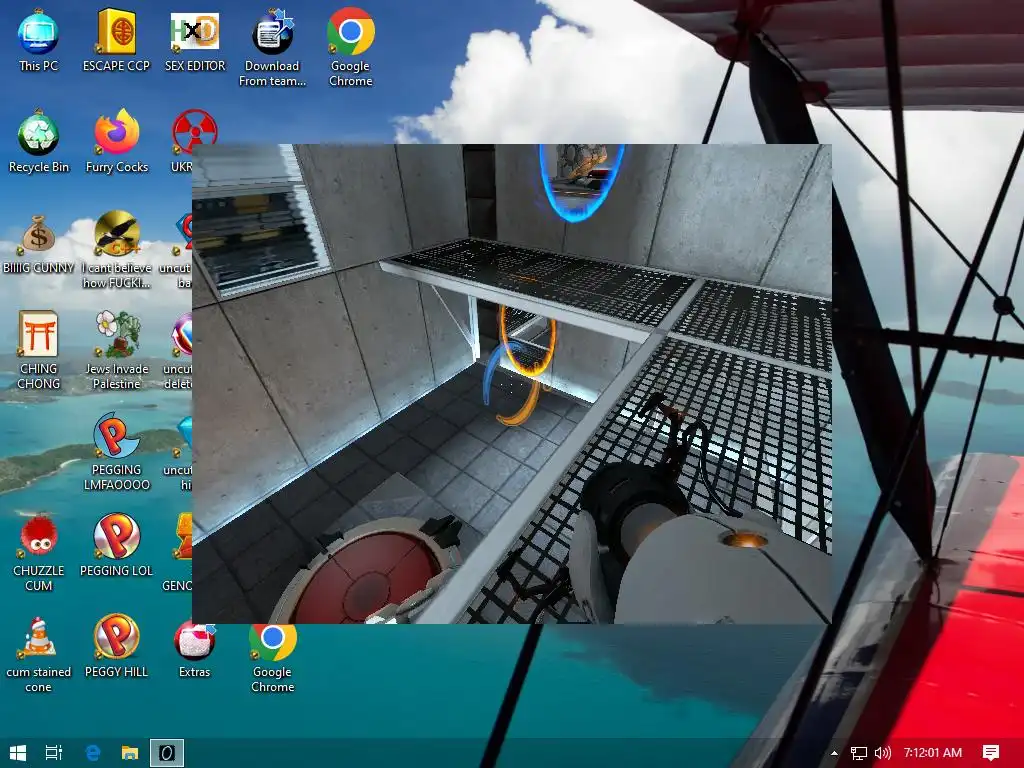Image resolution: width=1024 pixels, height=768 pixels.
Task: Launch Microsoft Edge from the taskbar
Action: click(x=93, y=753)
